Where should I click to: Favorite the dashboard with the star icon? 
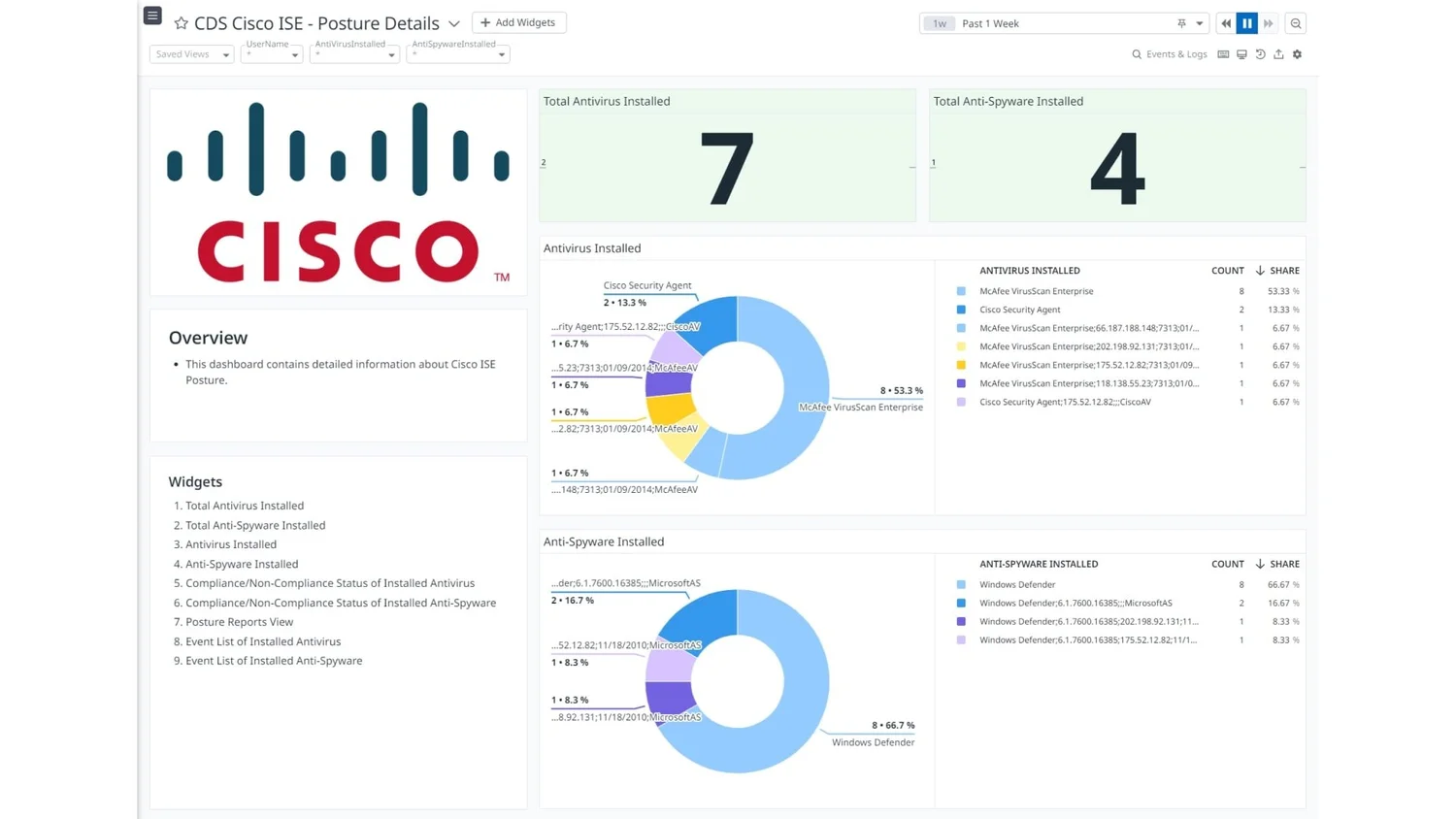click(182, 22)
